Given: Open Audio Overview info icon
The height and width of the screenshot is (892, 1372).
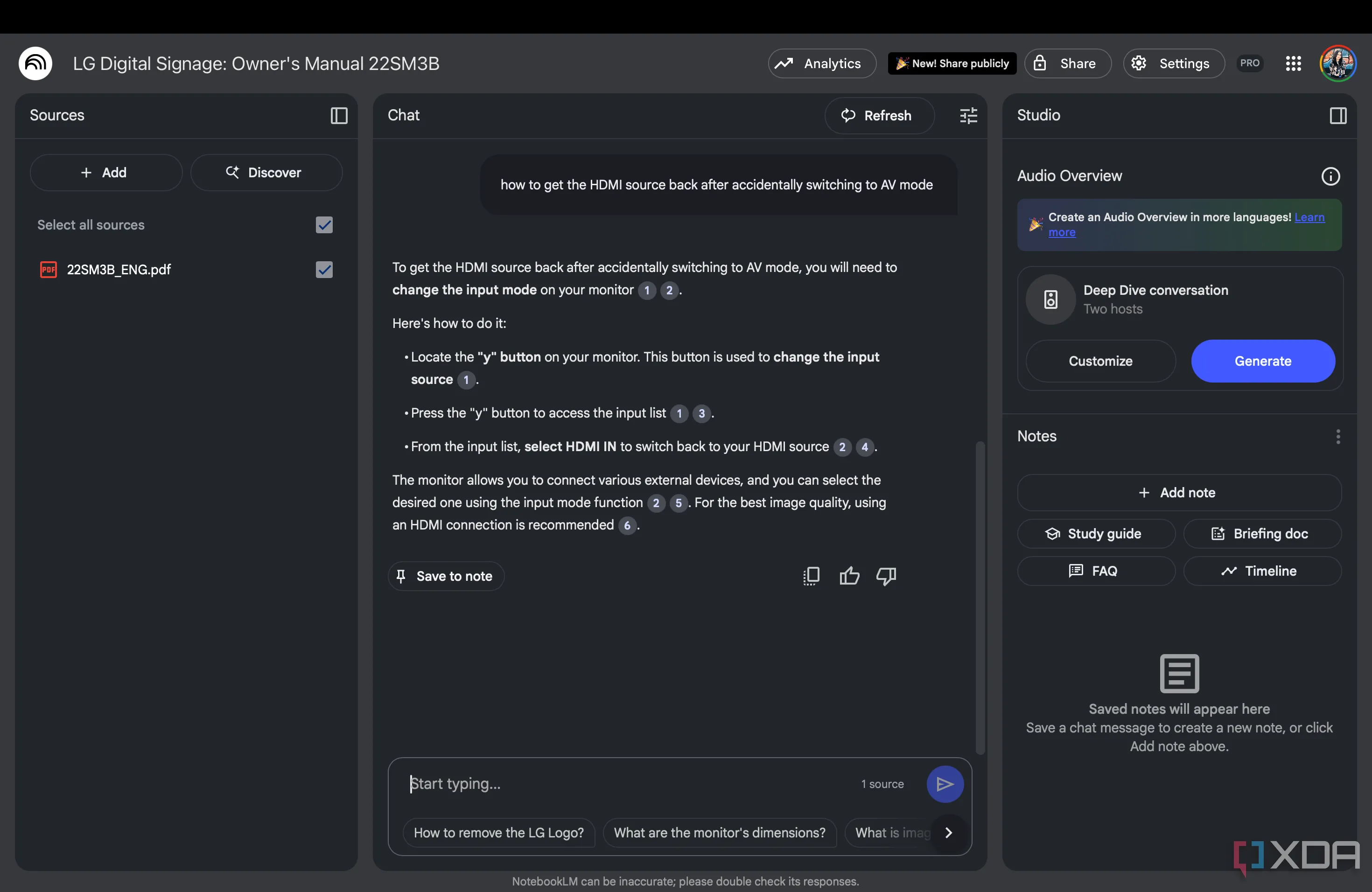Looking at the screenshot, I should tap(1330, 176).
